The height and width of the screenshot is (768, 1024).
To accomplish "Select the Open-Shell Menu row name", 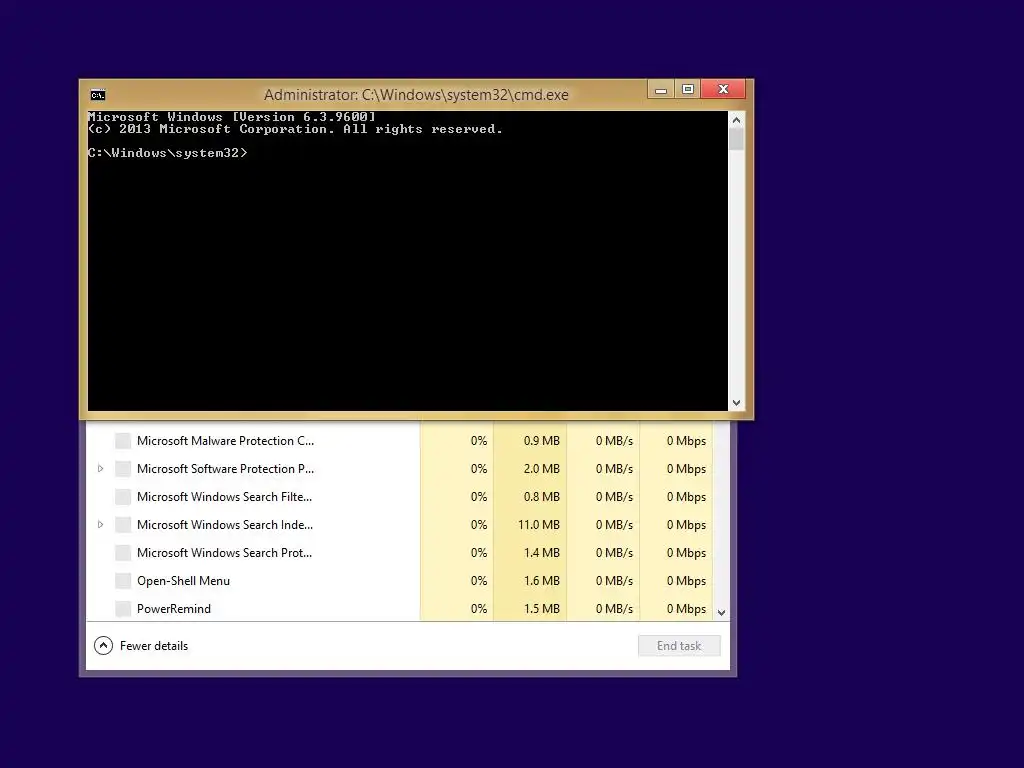I will (x=184, y=581).
